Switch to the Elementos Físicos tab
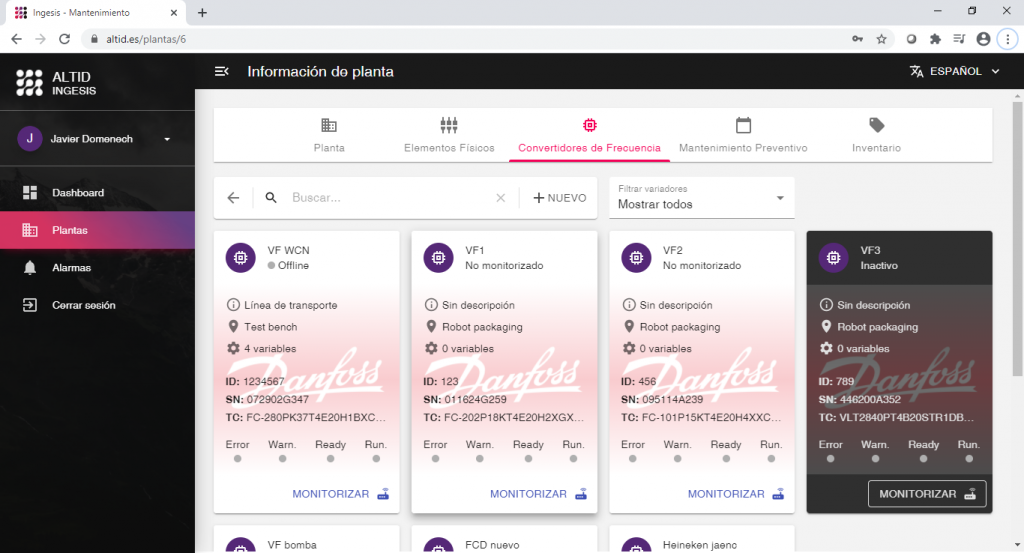Viewport: 1024px width, 553px height. pyautogui.click(x=449, y=136)
